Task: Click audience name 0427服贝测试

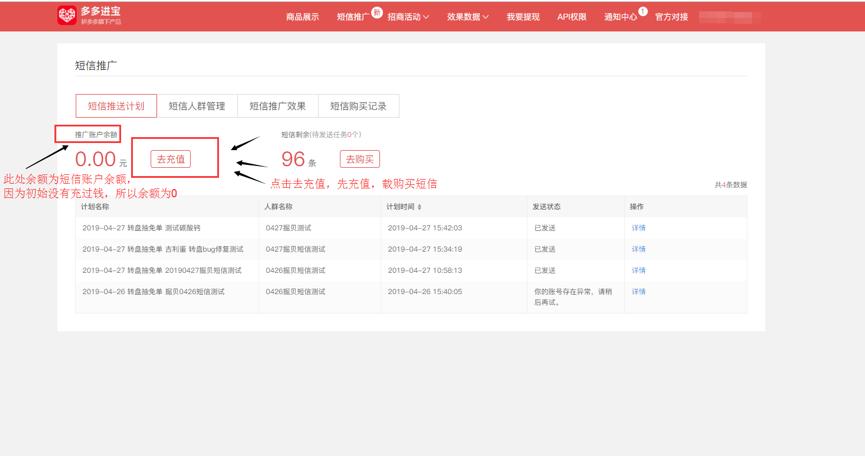Action: [288, 228]
